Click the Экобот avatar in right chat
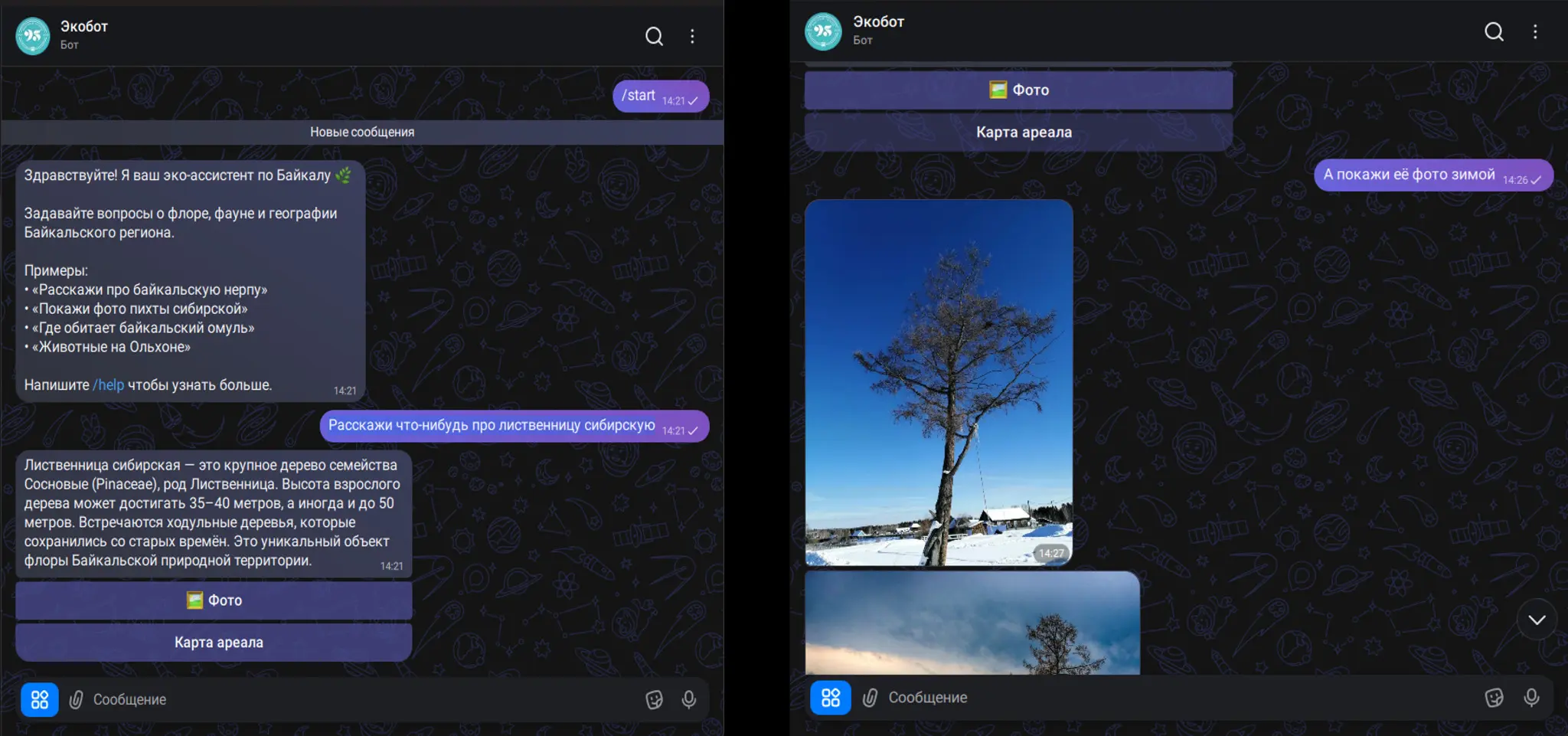 coord(823,31)
